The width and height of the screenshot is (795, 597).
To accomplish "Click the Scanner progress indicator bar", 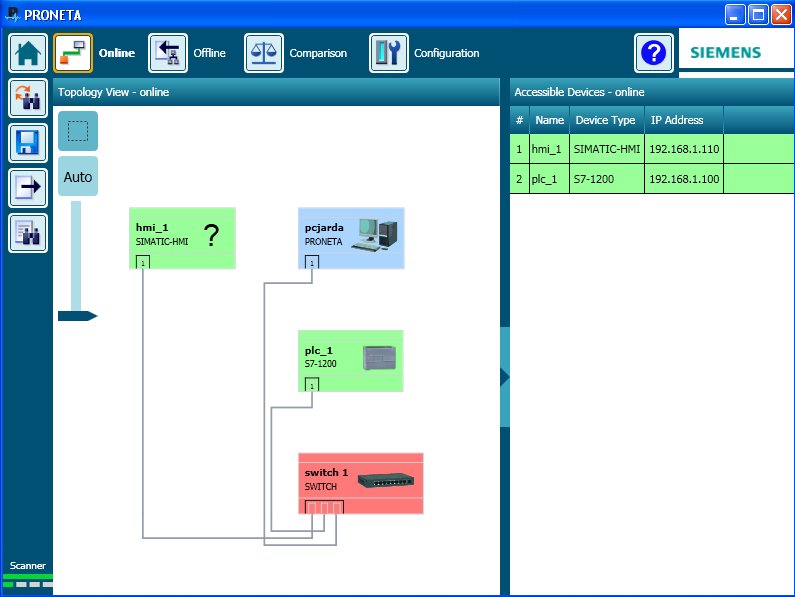I will tap(27, 581).
